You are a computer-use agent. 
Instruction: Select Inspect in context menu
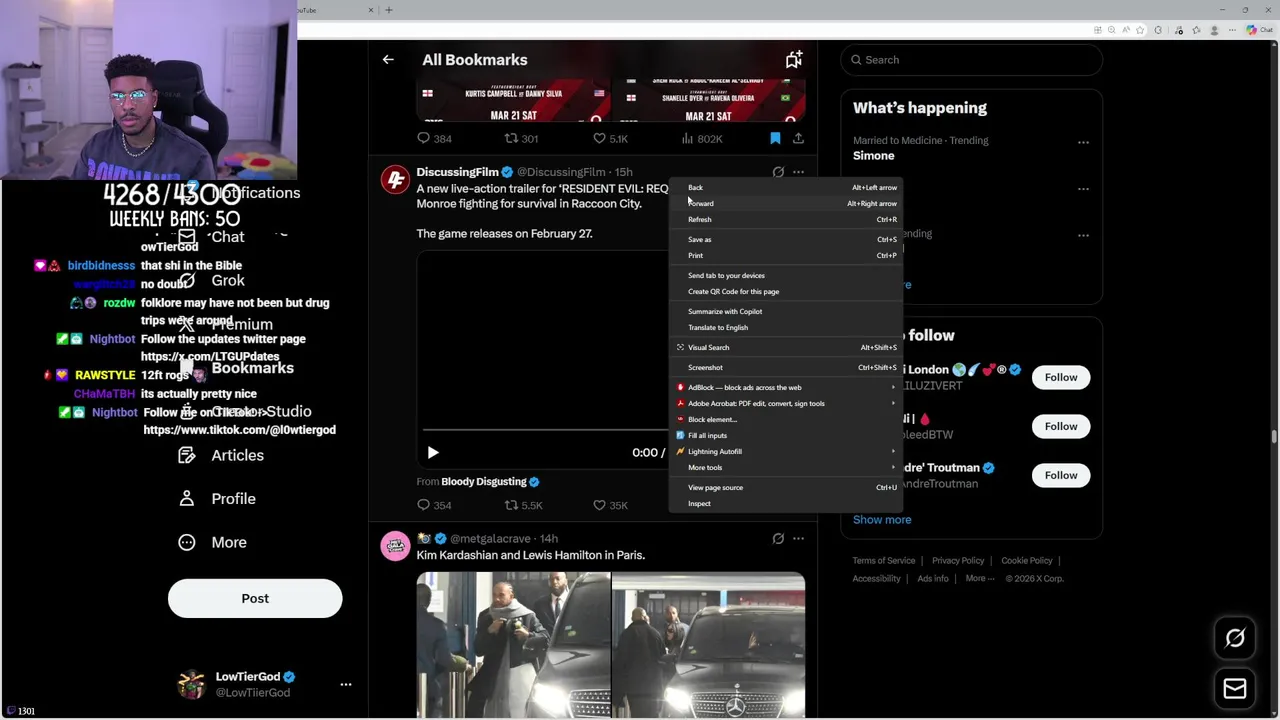pos(785,503)
